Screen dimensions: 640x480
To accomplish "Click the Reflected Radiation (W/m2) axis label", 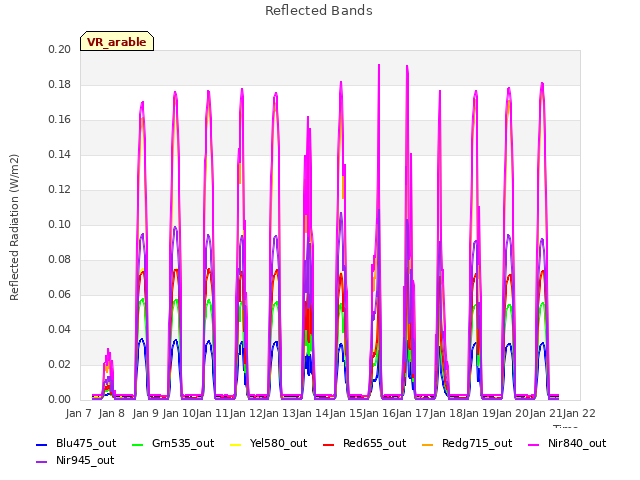I will pos(14,227).
